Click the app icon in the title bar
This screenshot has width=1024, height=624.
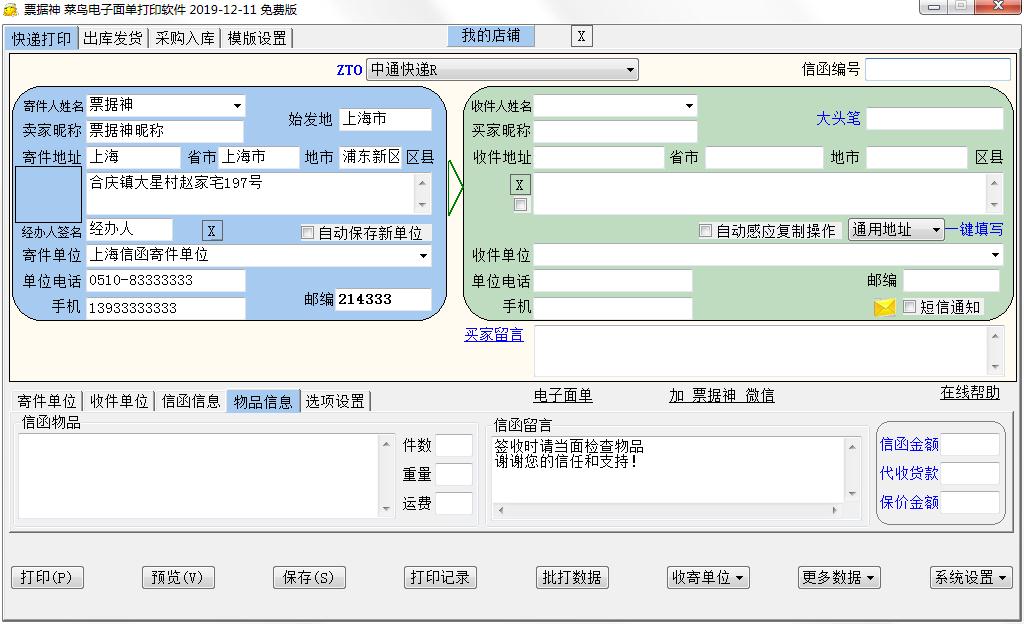[x=11, y=10]
